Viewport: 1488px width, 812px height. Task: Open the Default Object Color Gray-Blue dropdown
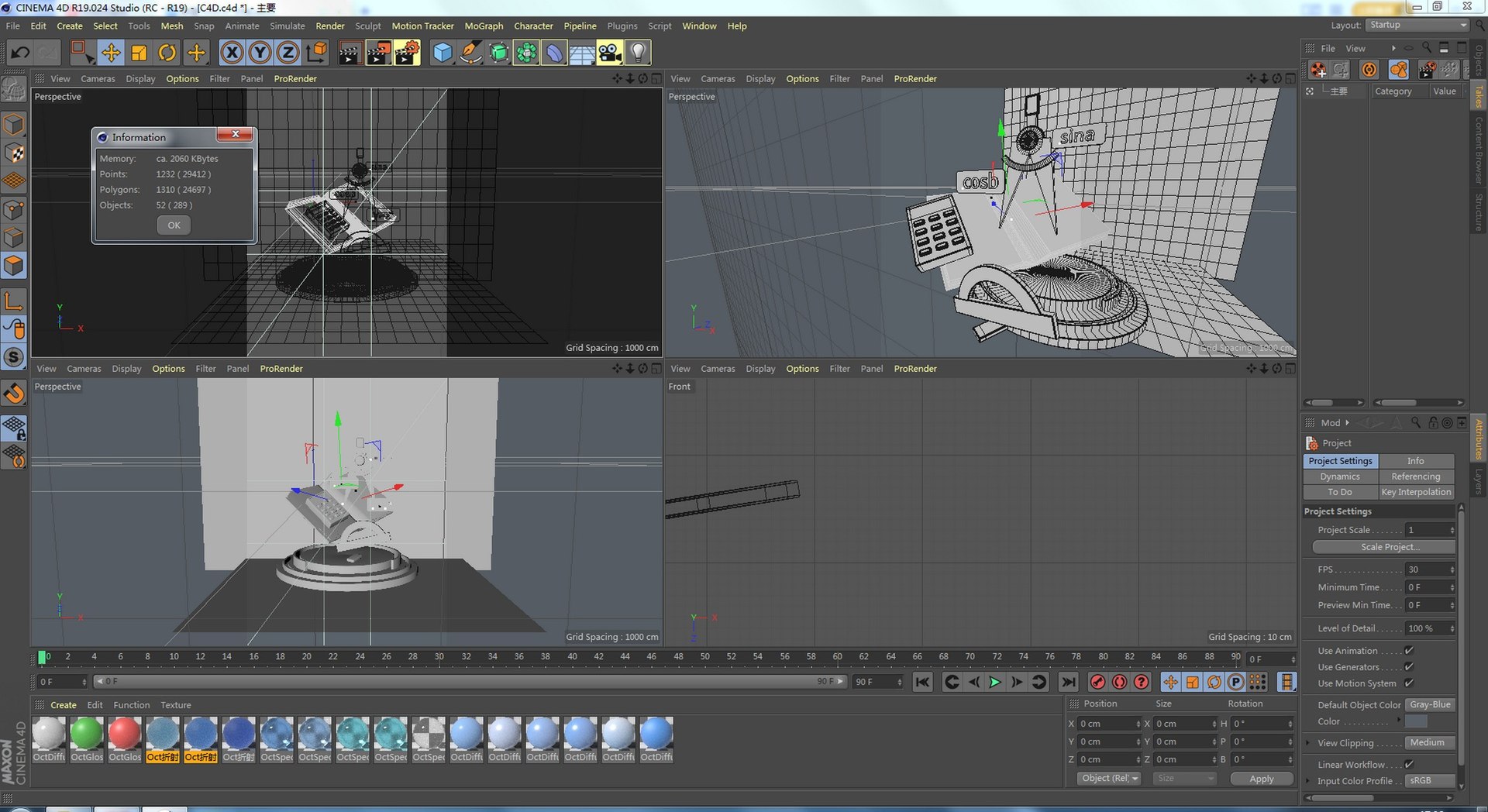pos(1430,705)
